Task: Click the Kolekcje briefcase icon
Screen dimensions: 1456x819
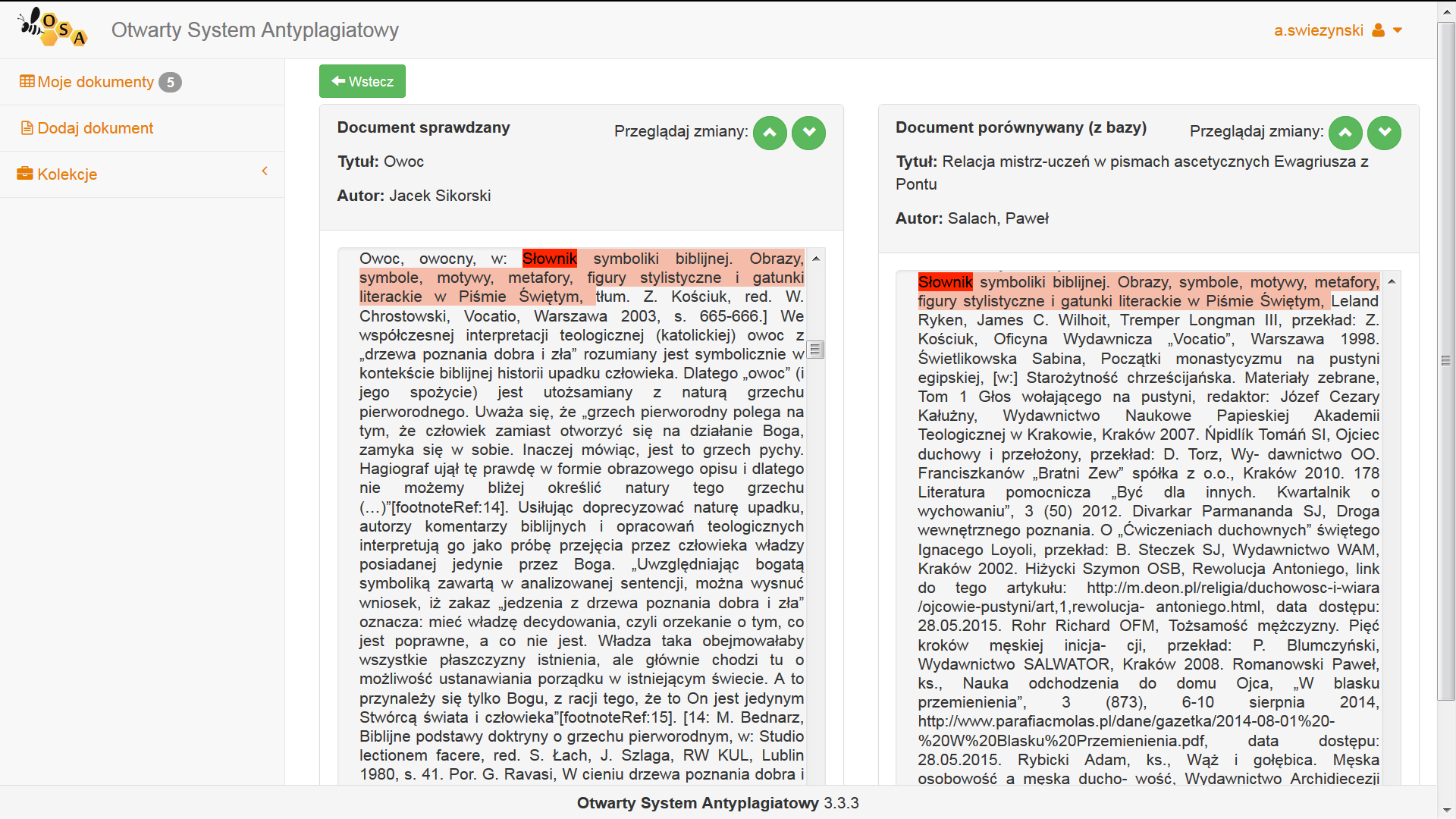Action: tap(25, 174)
